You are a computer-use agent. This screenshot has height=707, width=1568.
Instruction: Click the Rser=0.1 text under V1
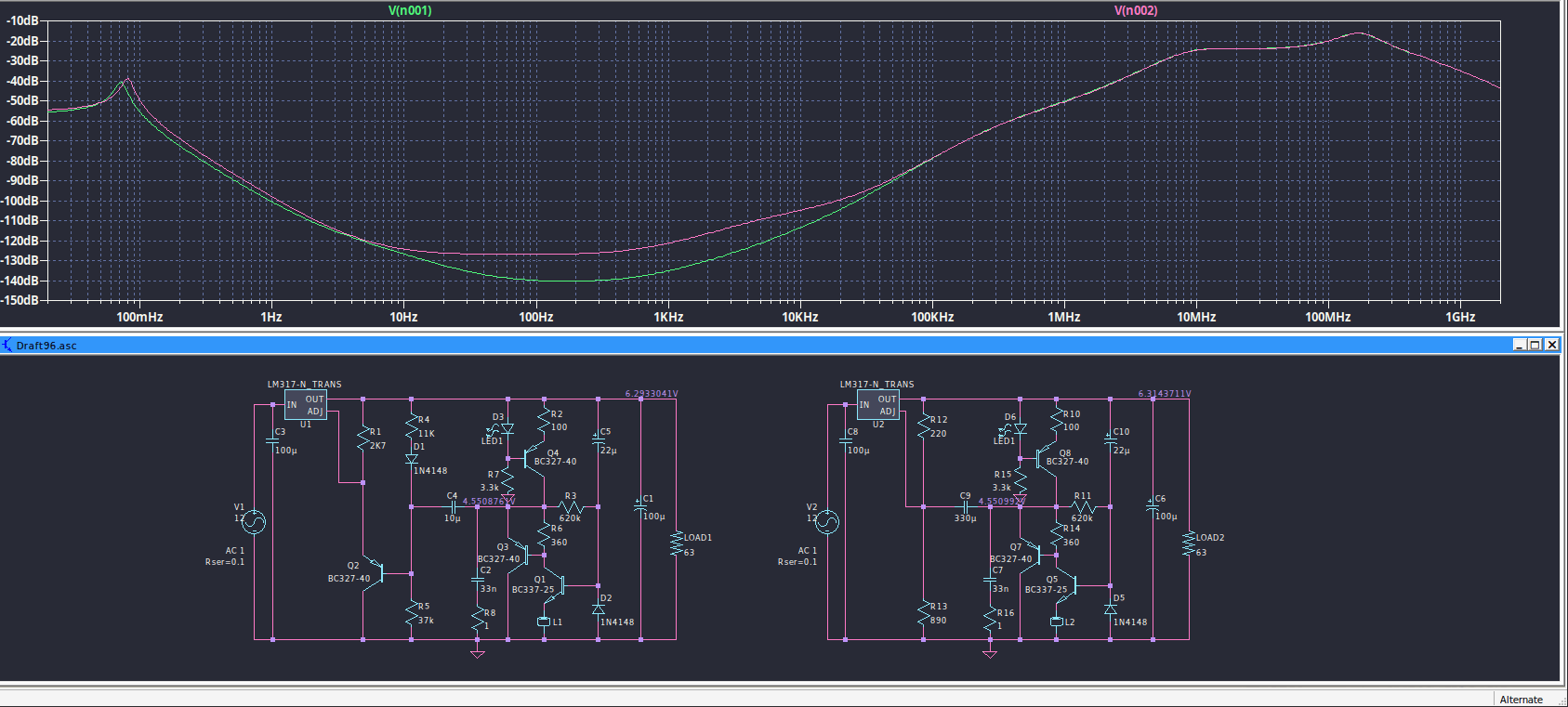[225, 562]
